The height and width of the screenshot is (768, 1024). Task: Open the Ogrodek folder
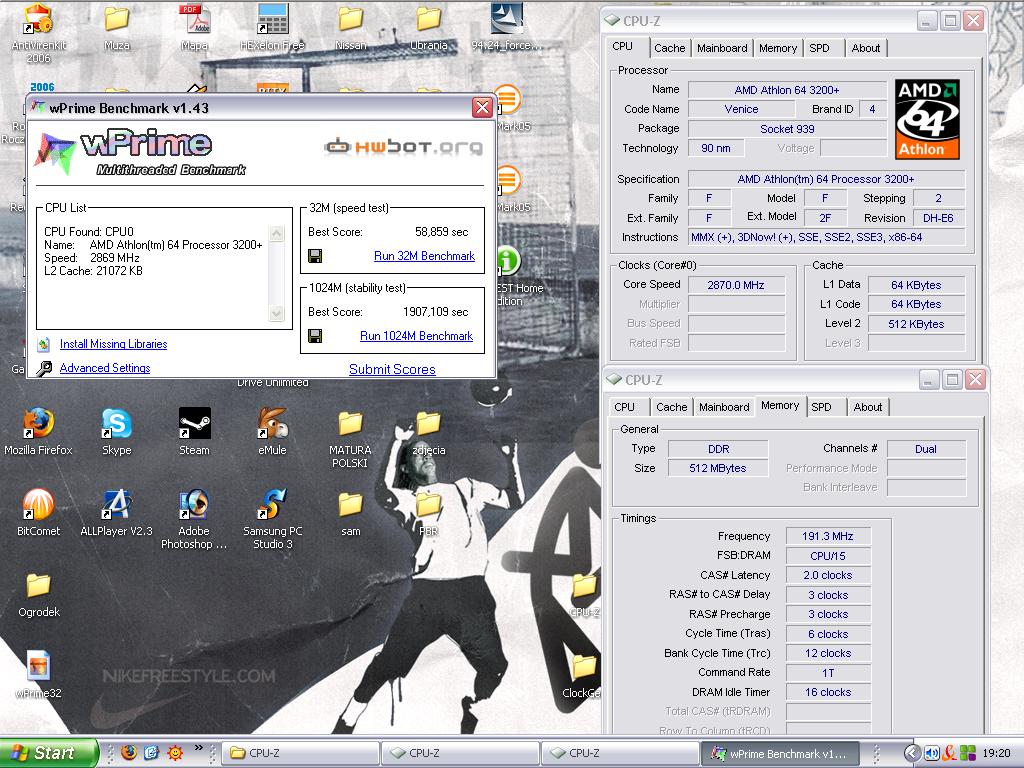pos(38,586)
